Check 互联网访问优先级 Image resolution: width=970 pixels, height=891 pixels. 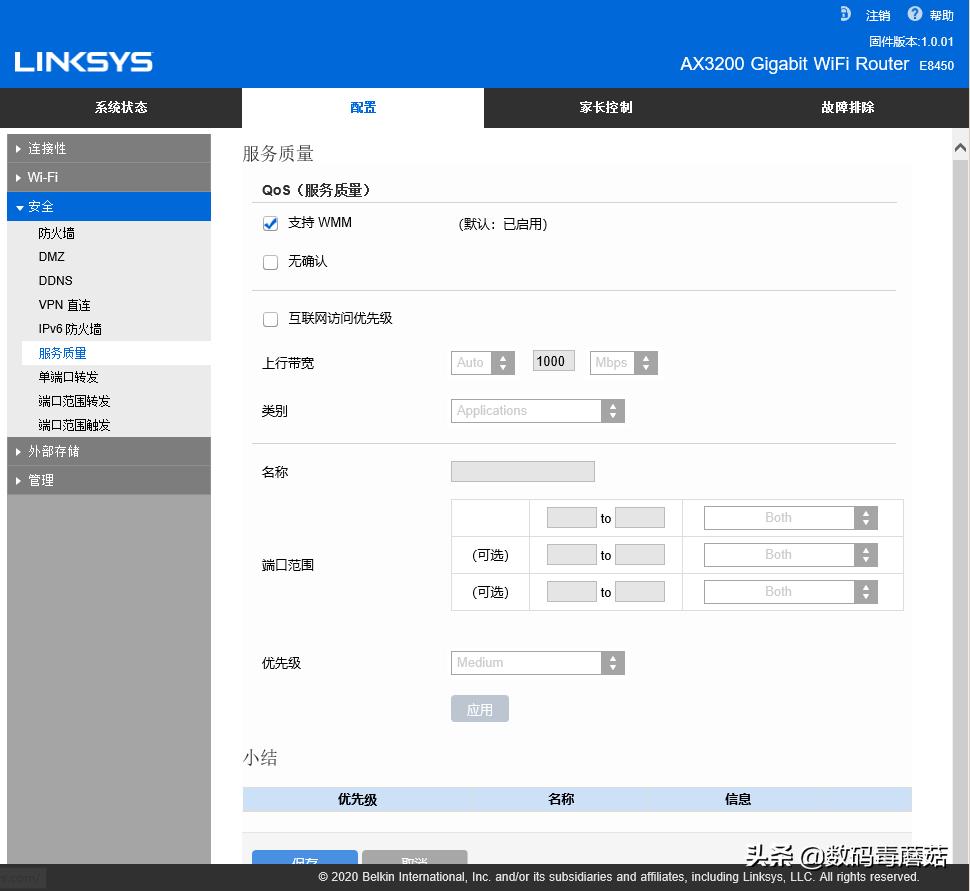click(x=270, y=319)
